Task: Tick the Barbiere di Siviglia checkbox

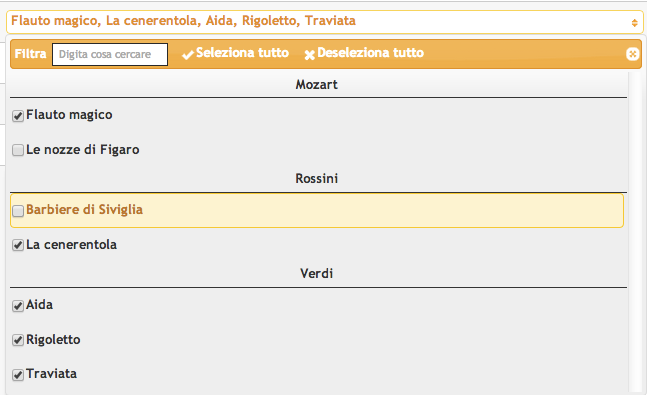Action: point(18,211)
